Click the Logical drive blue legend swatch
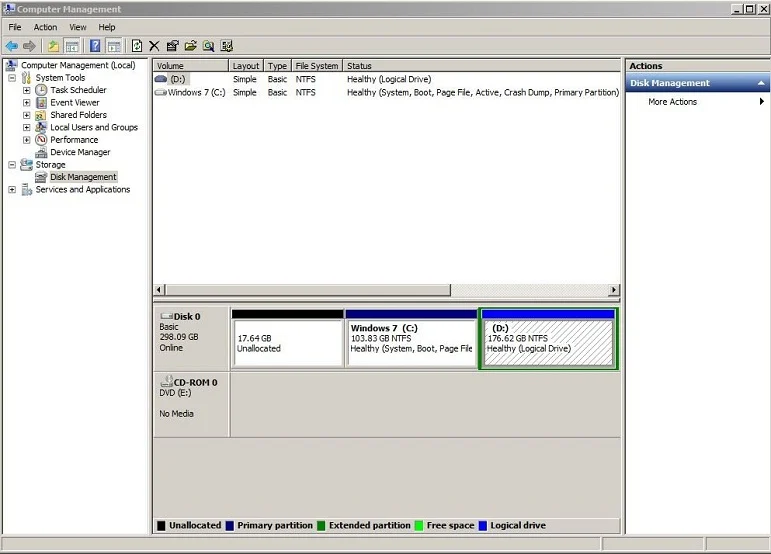 483,525
